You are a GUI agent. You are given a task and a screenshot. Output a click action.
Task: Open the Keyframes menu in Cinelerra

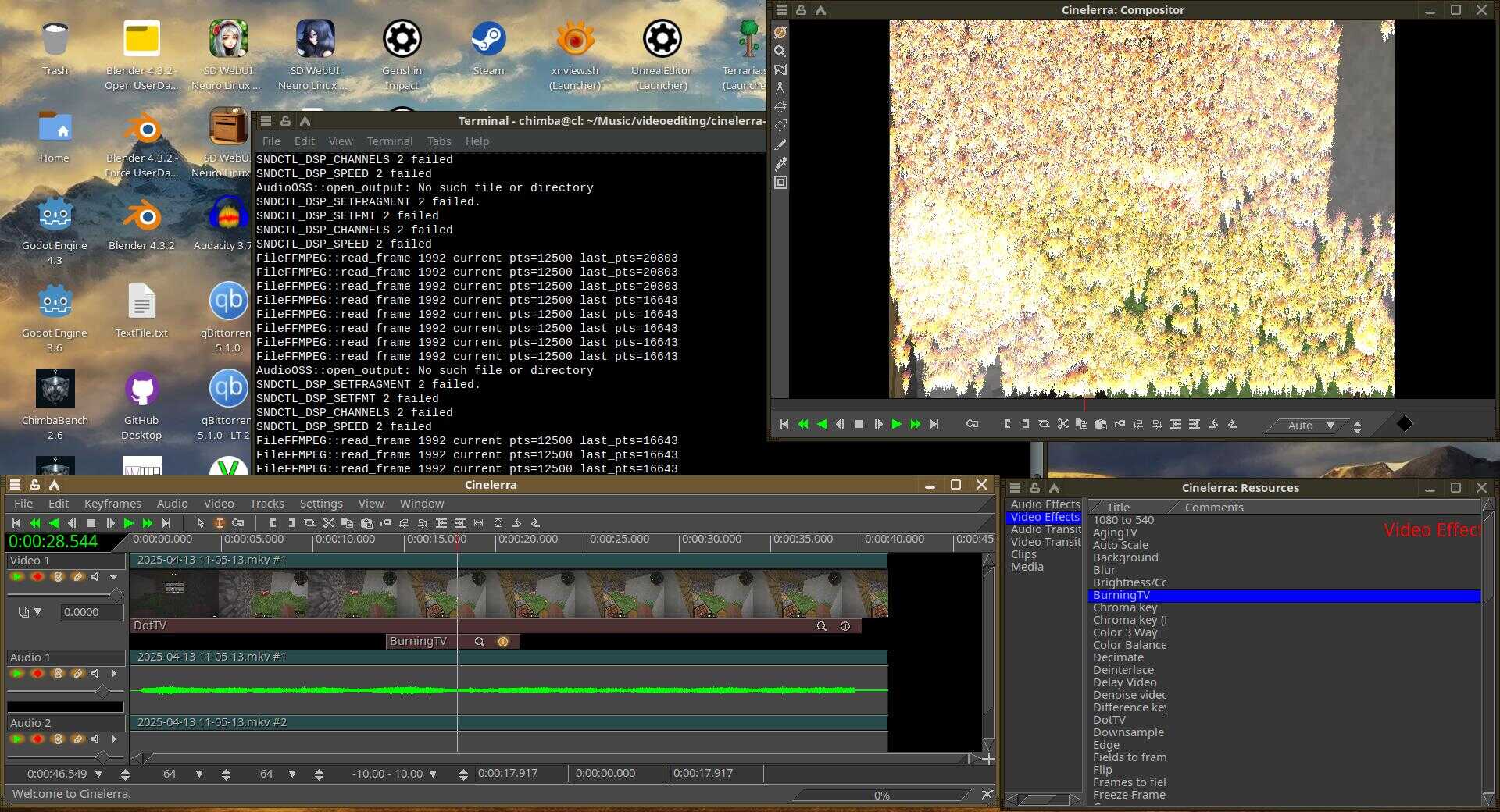pyautogui.click(x=112, y=504)
